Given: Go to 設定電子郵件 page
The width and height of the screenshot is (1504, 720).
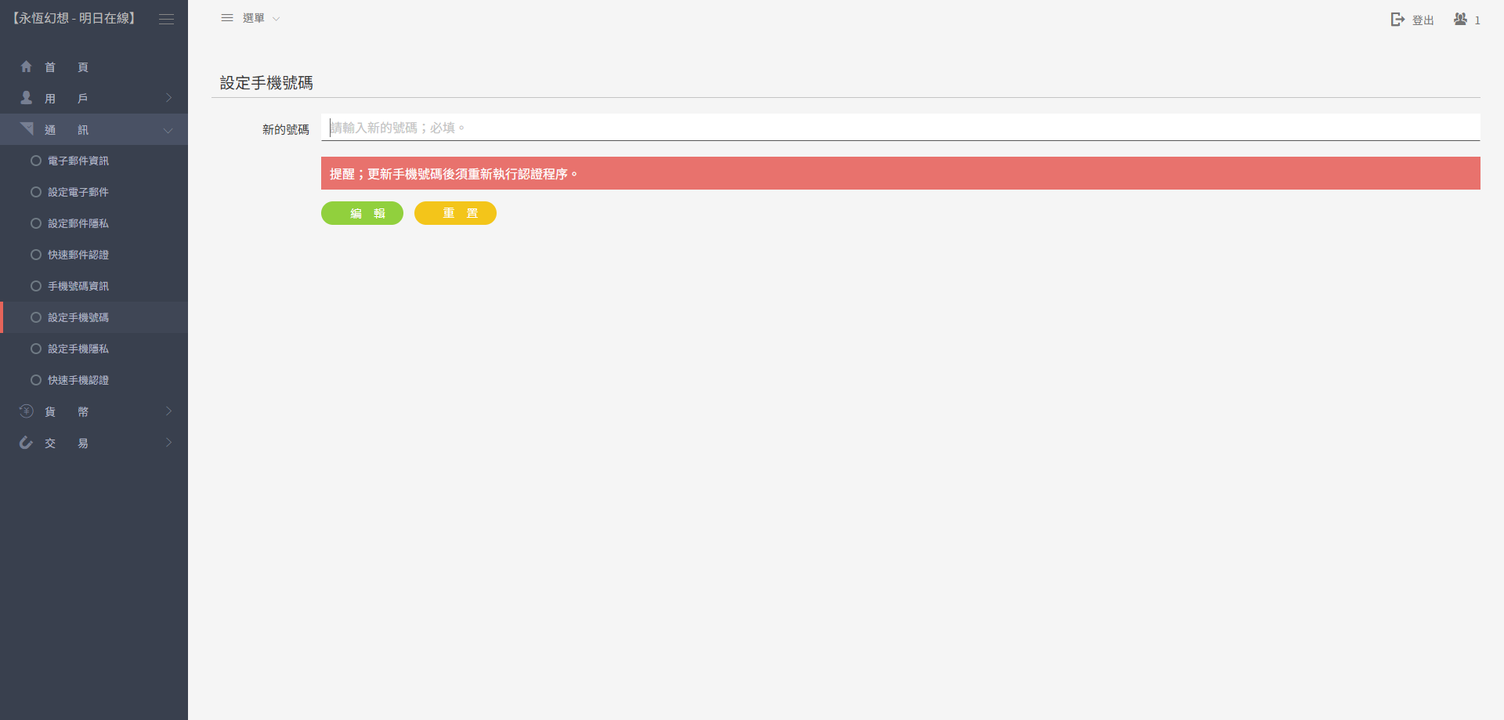Looking at the screenshot, I should [x=94, y=191].
